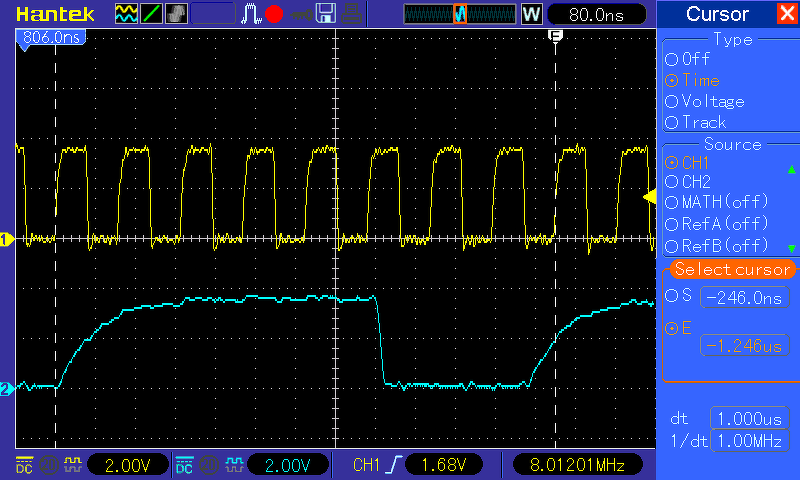The image size is (800, 480).
Task: Click the pulse trigger icon in toolbar
Action: pyautogui.click(x=251, y=14)
